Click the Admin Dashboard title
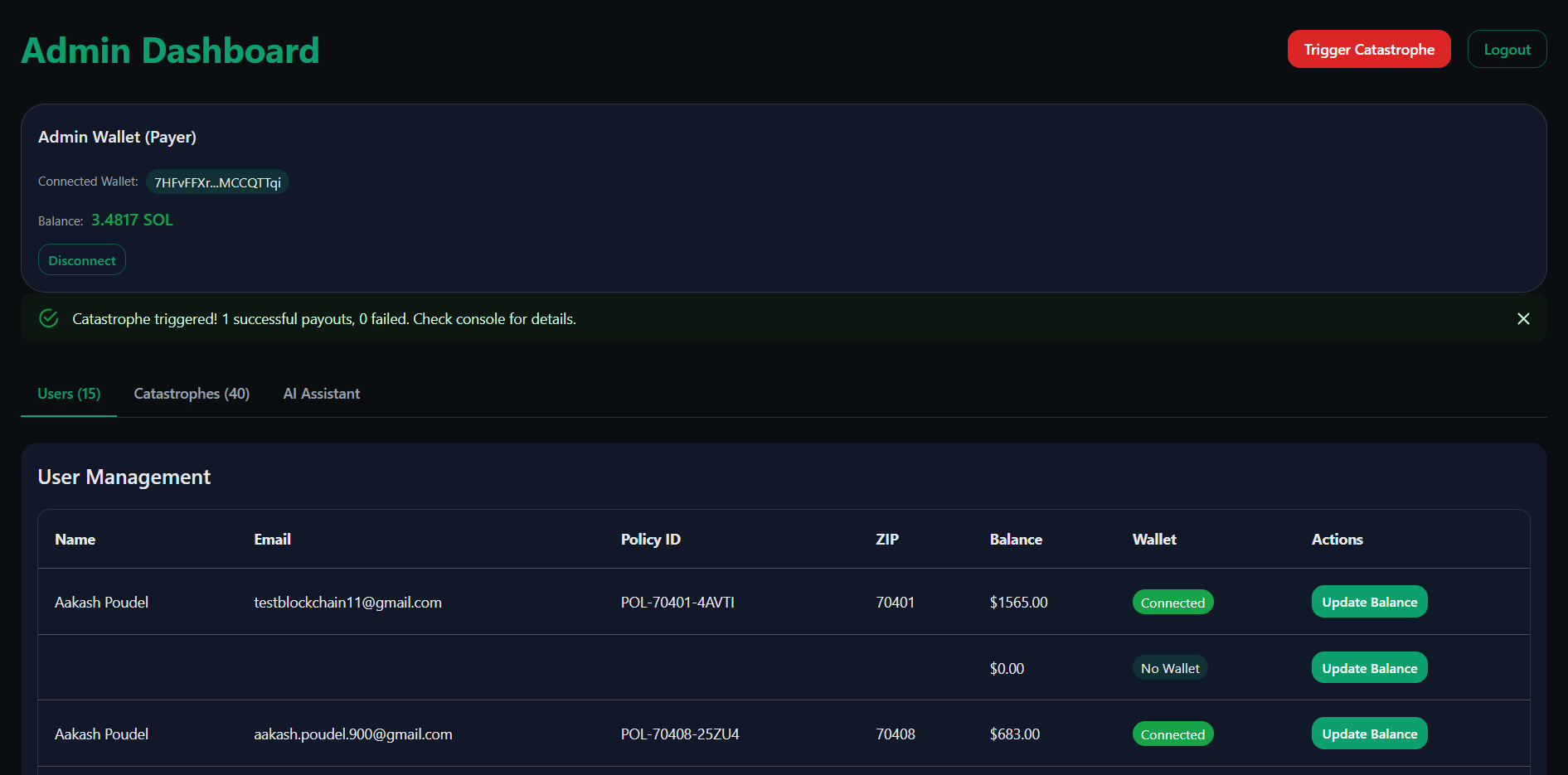Screen dimensions: 1568x775 tap(170, 51)
